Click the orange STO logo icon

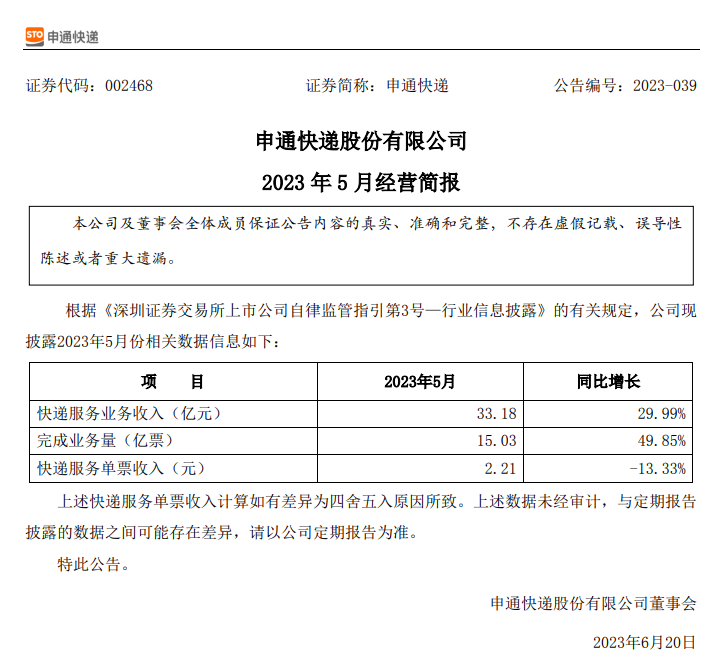click(x=34, y=37)
